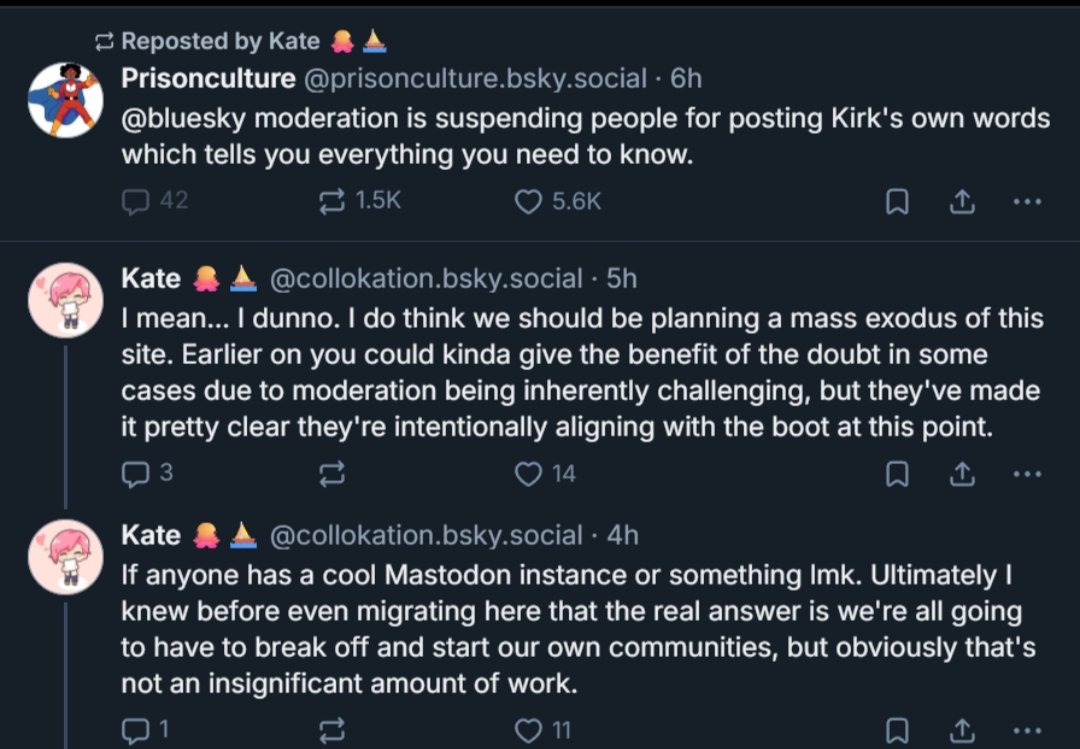
Task: Like Prisonculture's post with 5.6K likes
Action: (528, 201)
